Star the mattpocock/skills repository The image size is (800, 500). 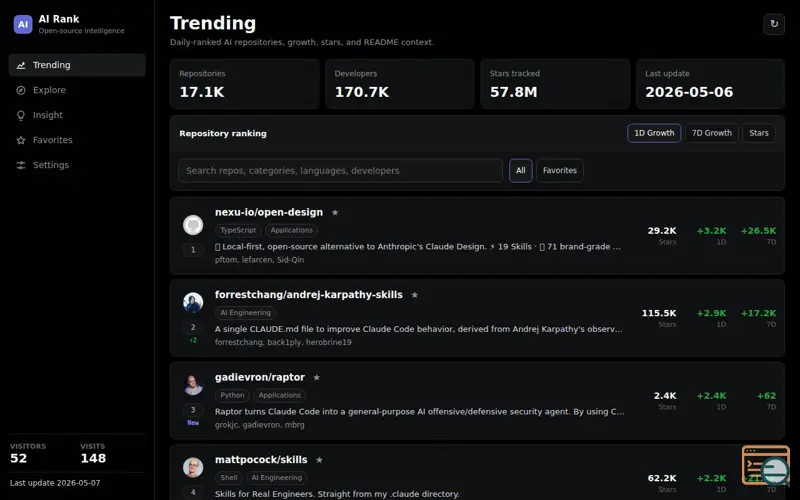tap(319, 460)
